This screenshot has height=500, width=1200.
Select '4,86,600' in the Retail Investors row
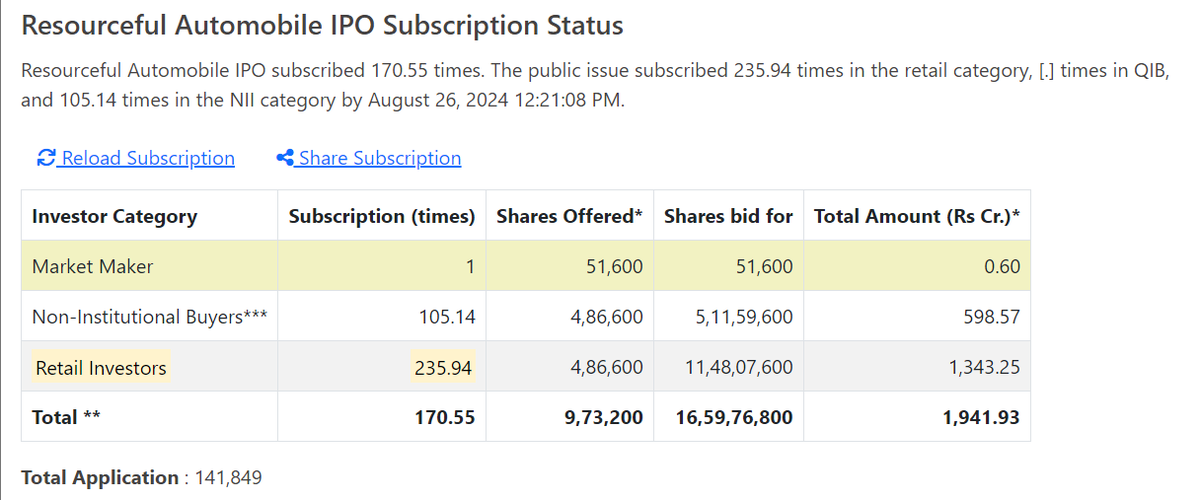607,367
